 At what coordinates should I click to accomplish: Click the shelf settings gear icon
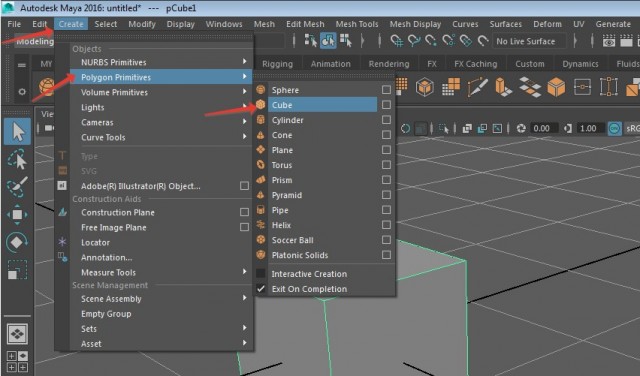click(22, 91)
